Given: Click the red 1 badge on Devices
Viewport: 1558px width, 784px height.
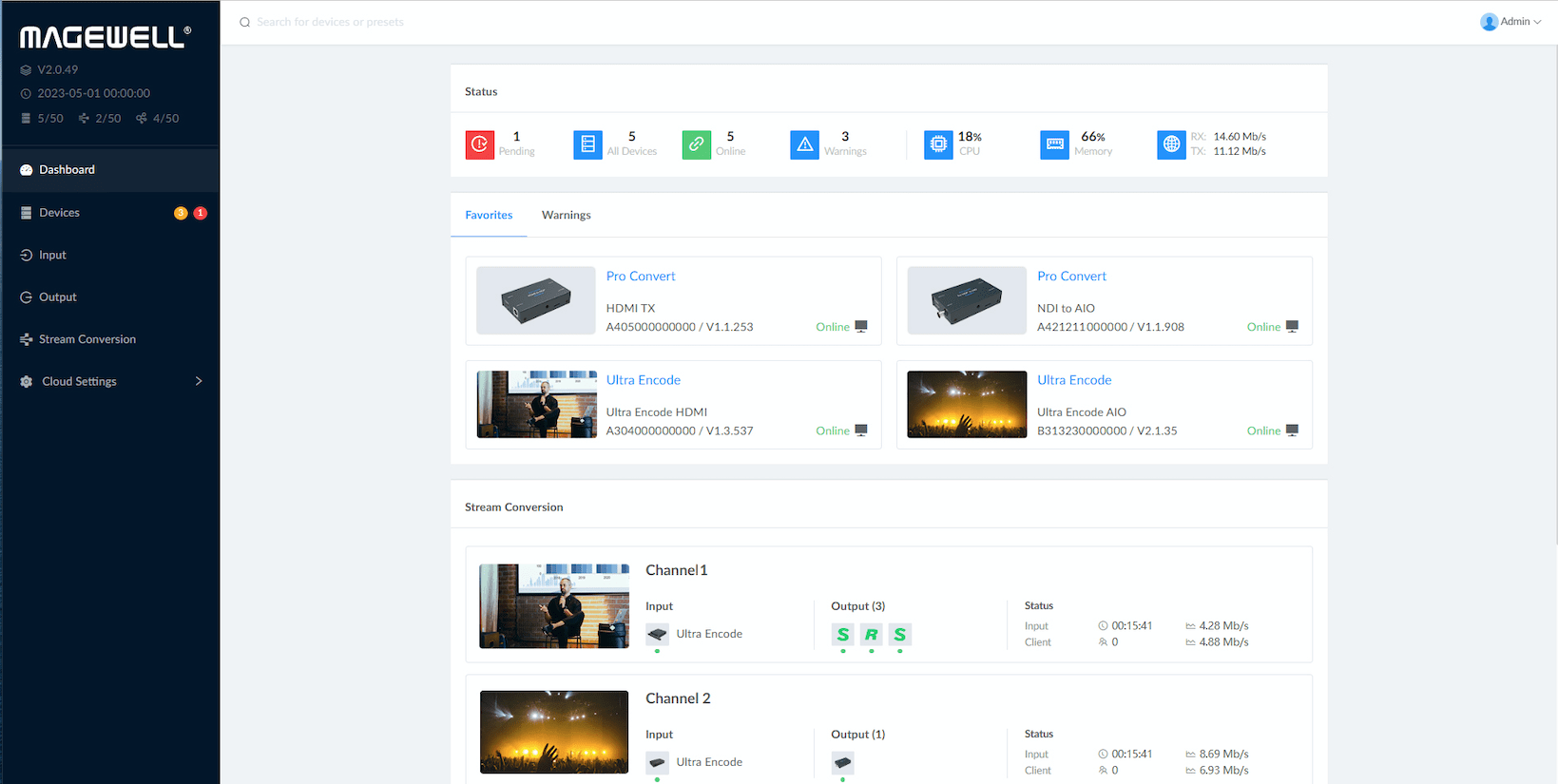Looking at the screenshot, I should pyautogui.click(x=200, y=213).
